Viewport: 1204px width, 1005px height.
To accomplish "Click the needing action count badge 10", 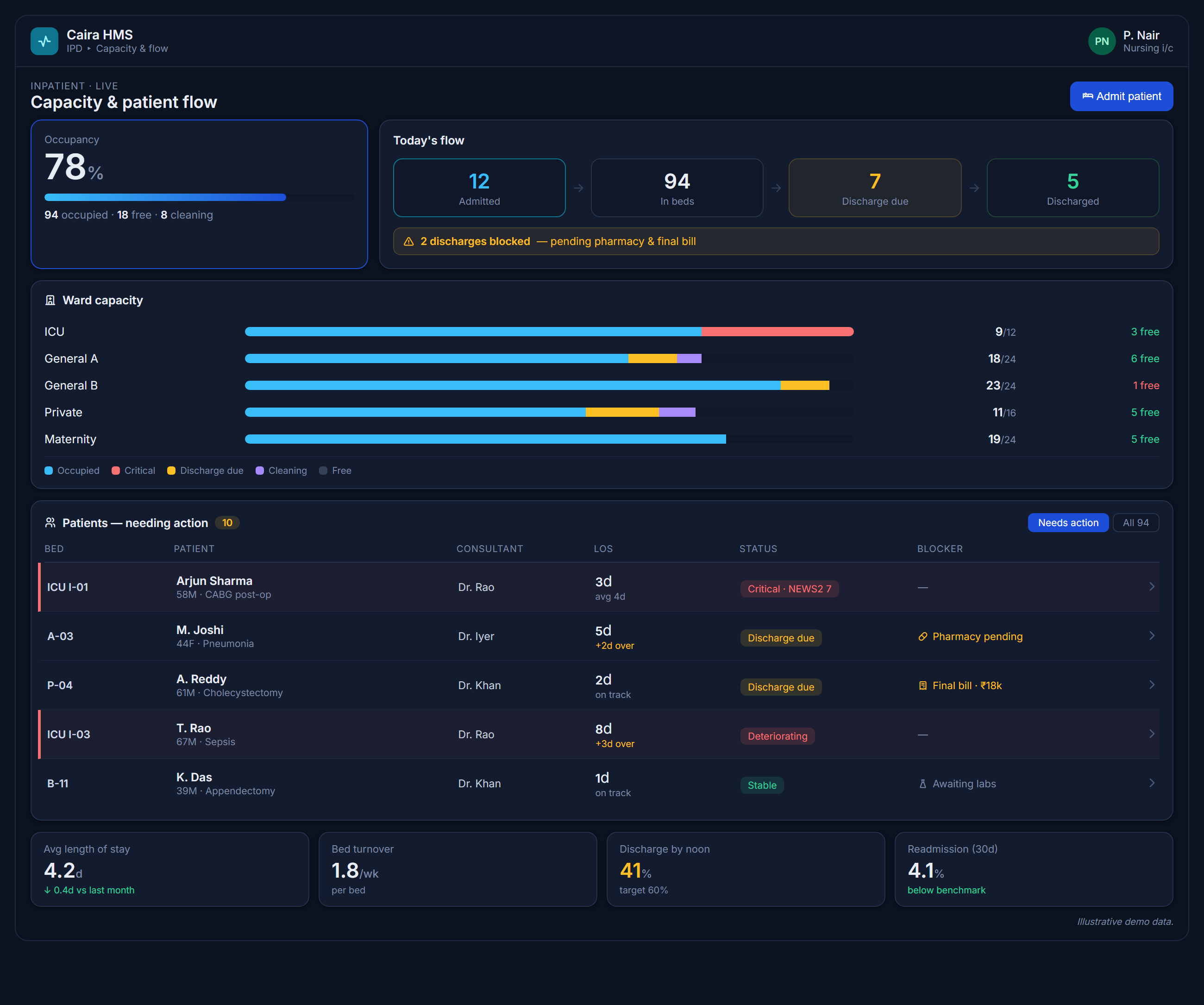I will pyautogui.click(x=227, y=523).
